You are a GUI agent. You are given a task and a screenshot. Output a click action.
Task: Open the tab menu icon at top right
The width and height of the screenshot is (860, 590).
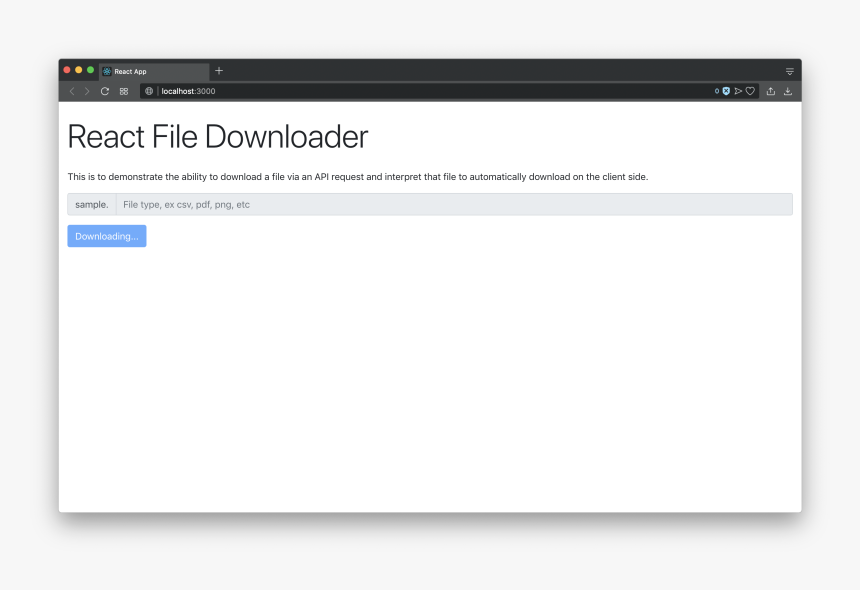tap(790, 71)
